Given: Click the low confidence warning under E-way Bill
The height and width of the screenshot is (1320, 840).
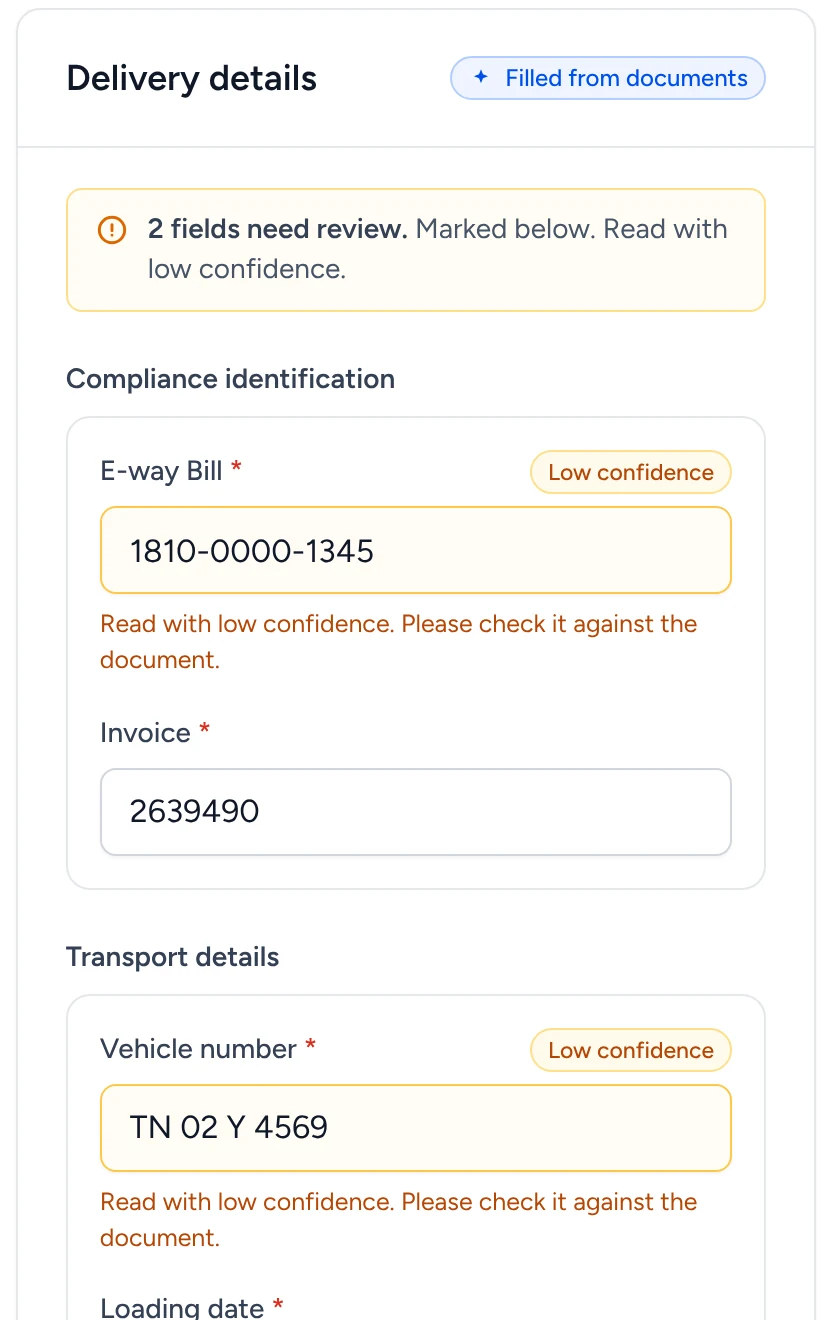Looking at the screenshot, I should point(399,642).
